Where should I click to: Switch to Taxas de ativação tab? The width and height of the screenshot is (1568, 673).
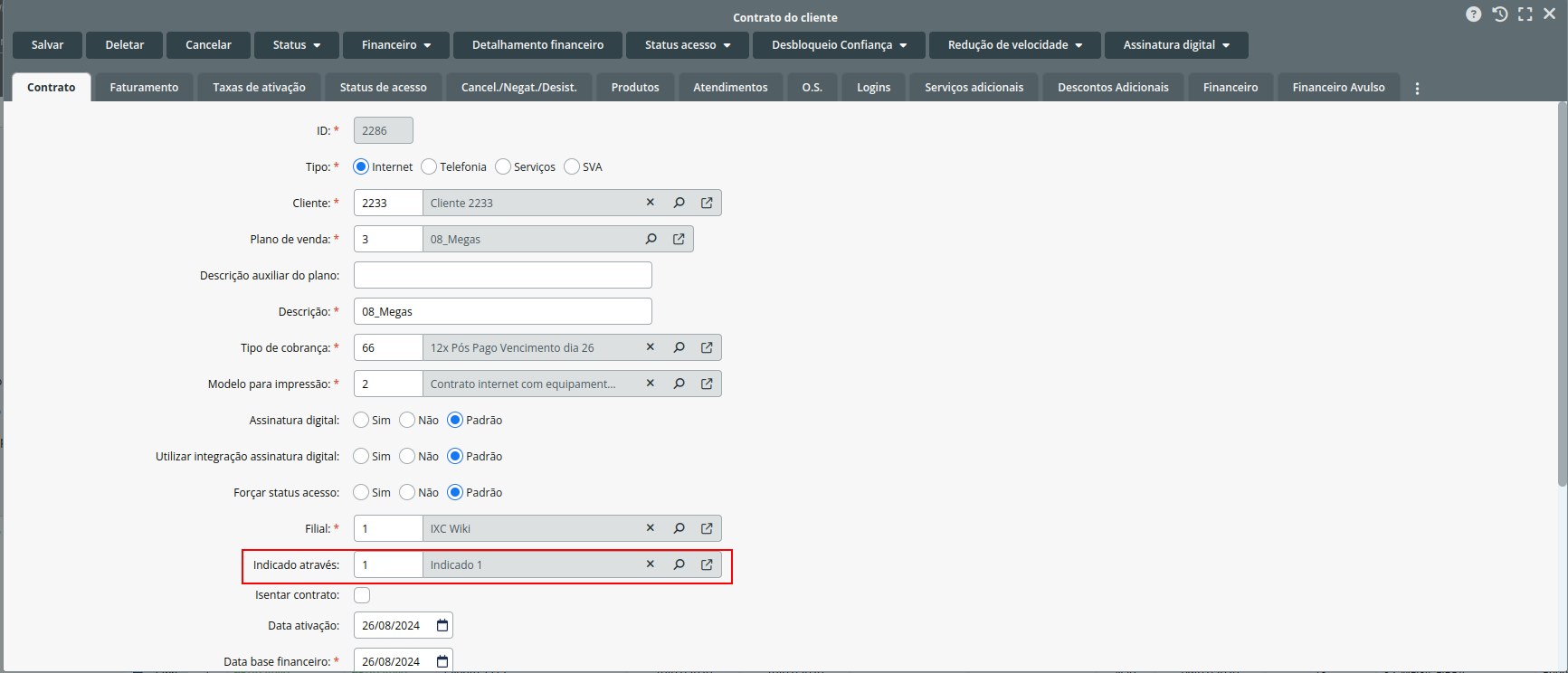click(259, 88)
